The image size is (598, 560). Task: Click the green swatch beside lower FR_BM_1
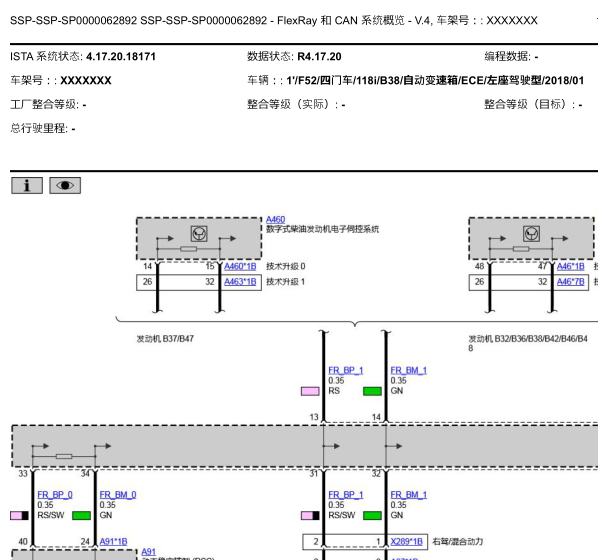click(x=372, y=516)
